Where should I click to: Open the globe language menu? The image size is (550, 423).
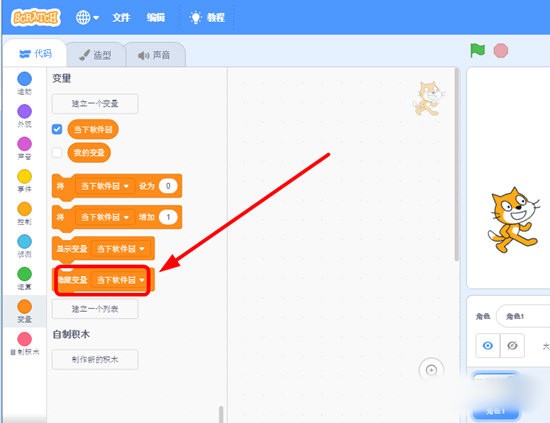click(x=87, y=17)
